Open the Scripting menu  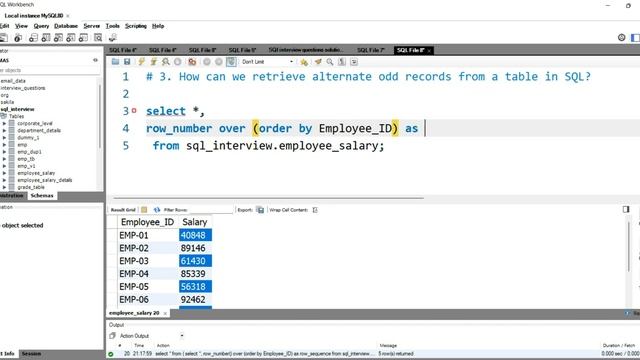coord(136,26)
